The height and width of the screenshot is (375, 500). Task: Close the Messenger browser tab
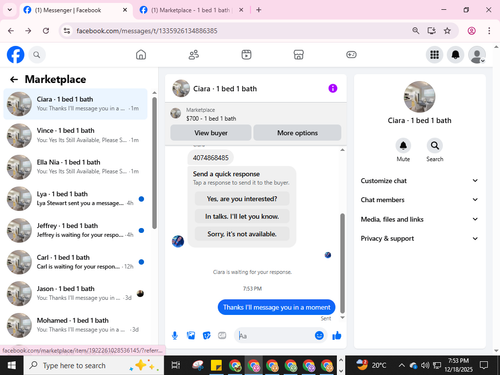[125, 10]
